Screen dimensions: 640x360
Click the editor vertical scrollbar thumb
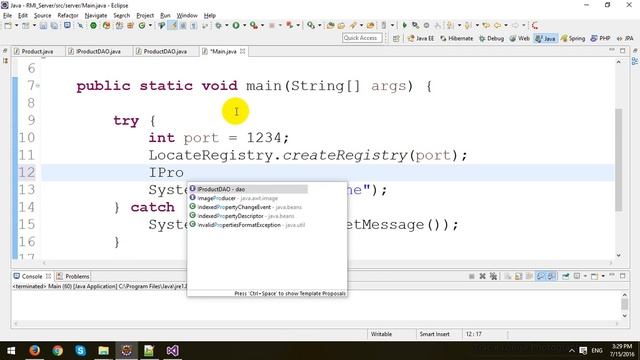coord(618,159)
